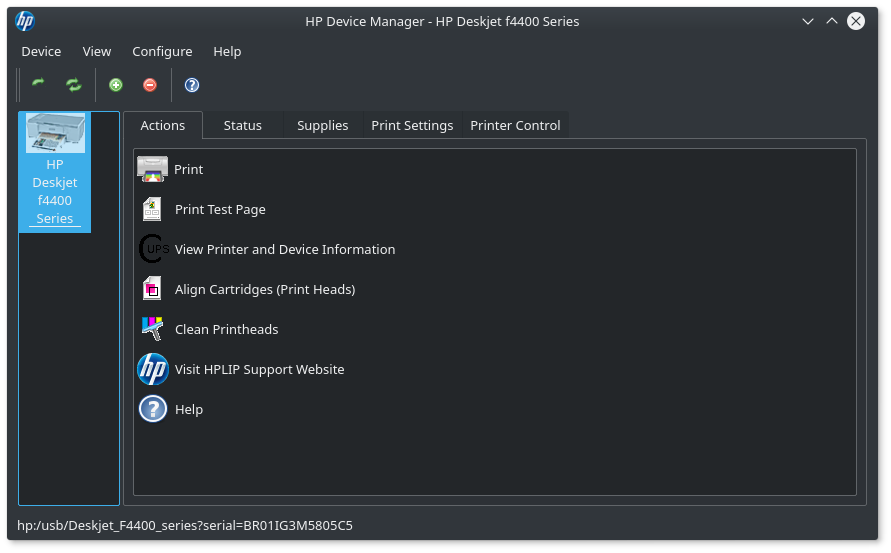Click the green add device icon

pos(116,85)
